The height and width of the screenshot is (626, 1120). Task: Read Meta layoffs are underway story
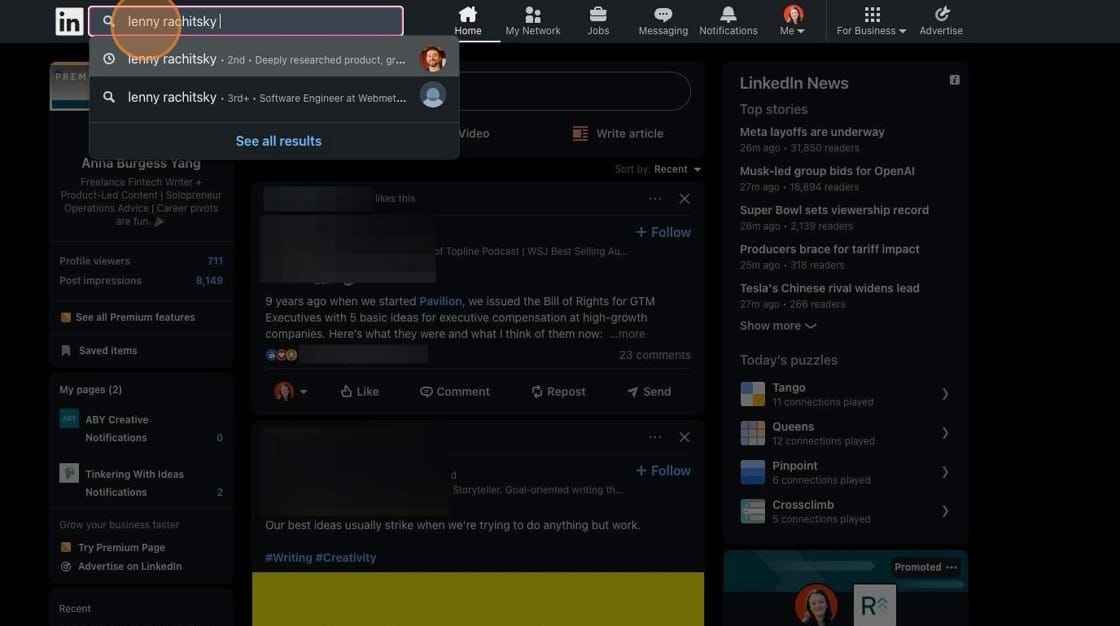[812, 132]
